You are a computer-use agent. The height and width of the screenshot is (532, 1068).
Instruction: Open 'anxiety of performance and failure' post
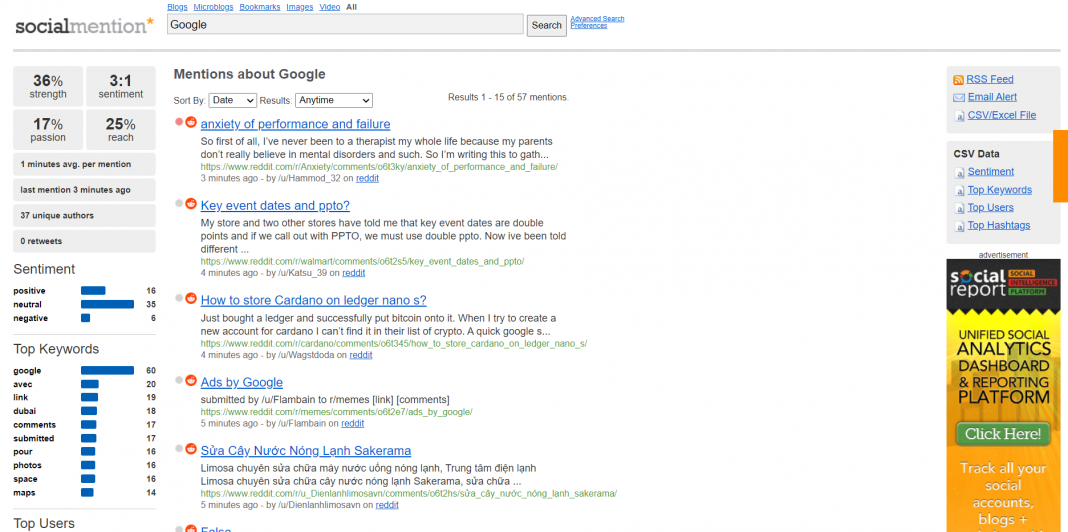pyautogui.click(x=296, y=124)
